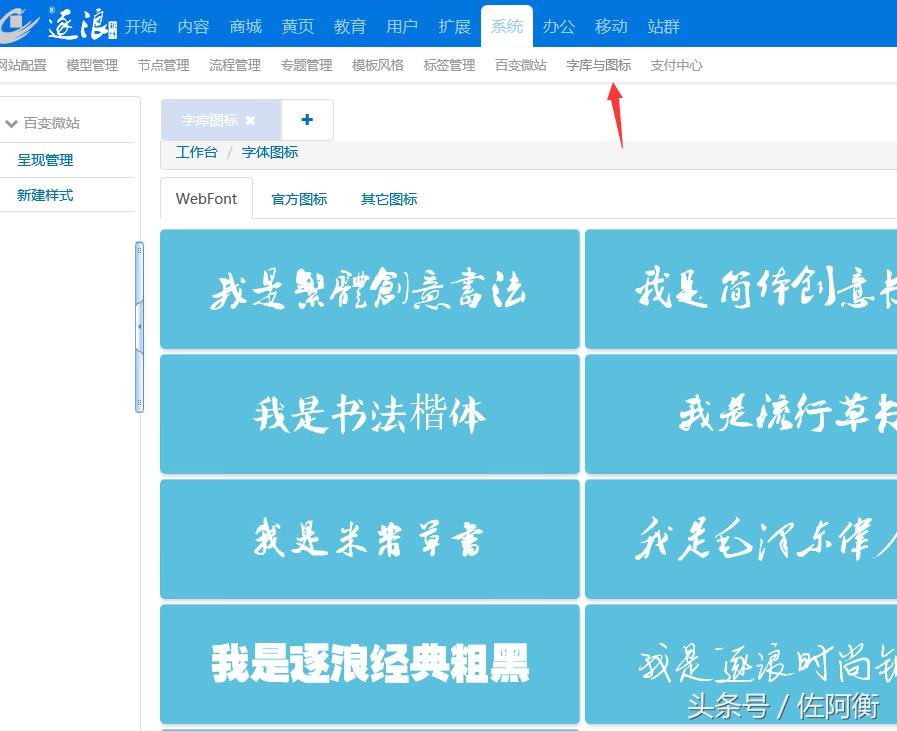Create a style via 新建样式

point(42,195)
